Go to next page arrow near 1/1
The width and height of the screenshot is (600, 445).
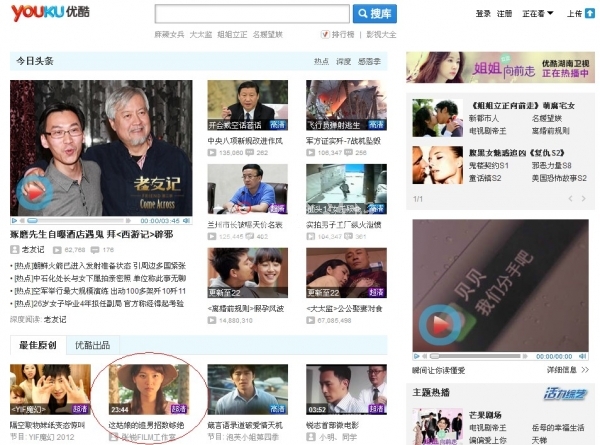tap(584, 199)
